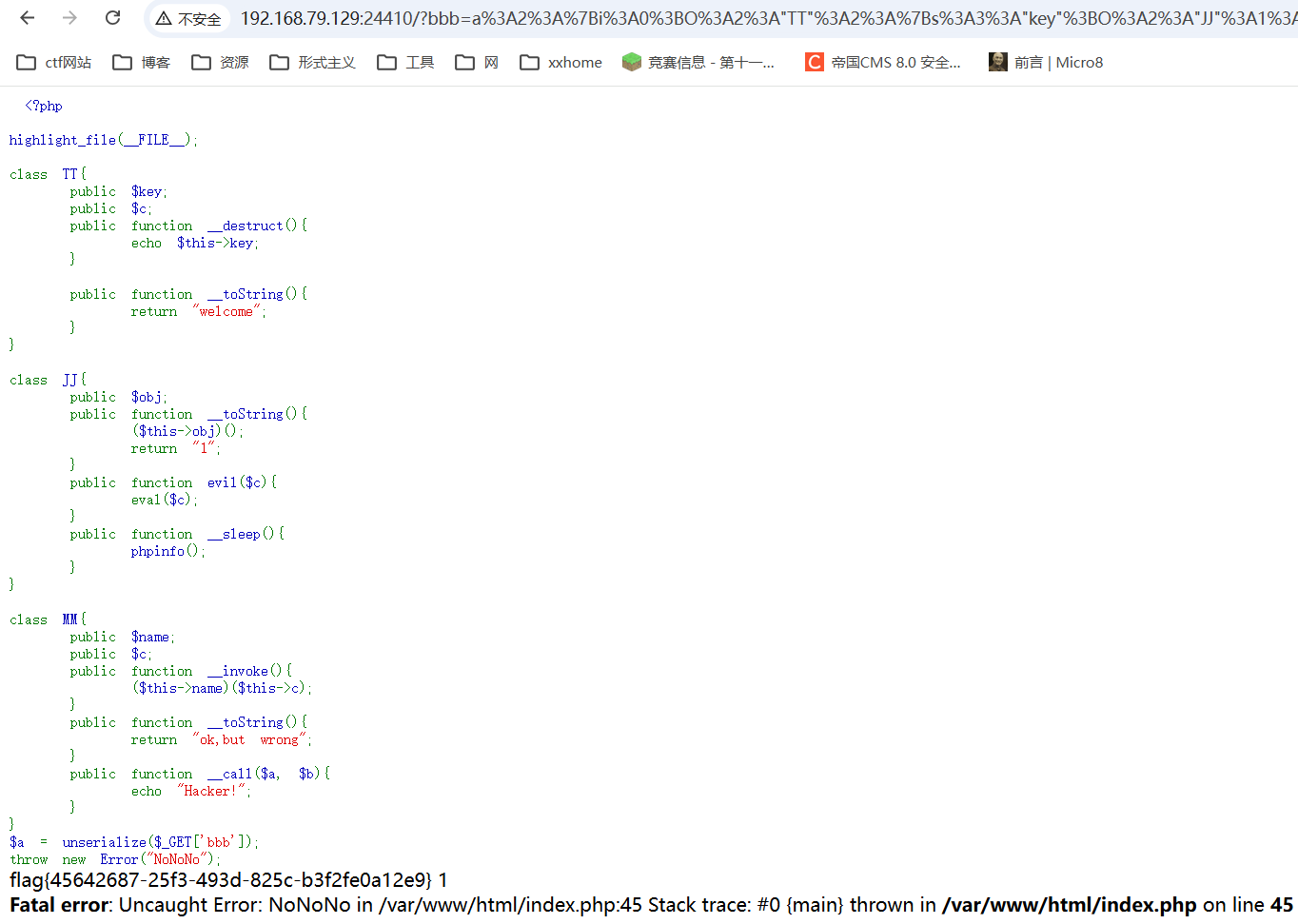Click the __sleep() function line

coord(177,534)
